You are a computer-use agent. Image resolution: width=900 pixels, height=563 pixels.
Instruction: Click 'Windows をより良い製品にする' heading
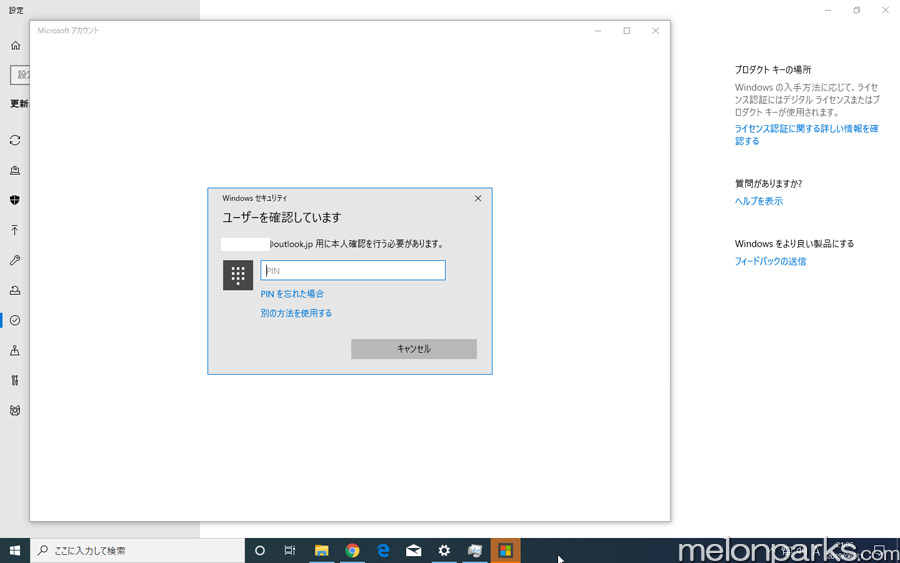(794, 244)
